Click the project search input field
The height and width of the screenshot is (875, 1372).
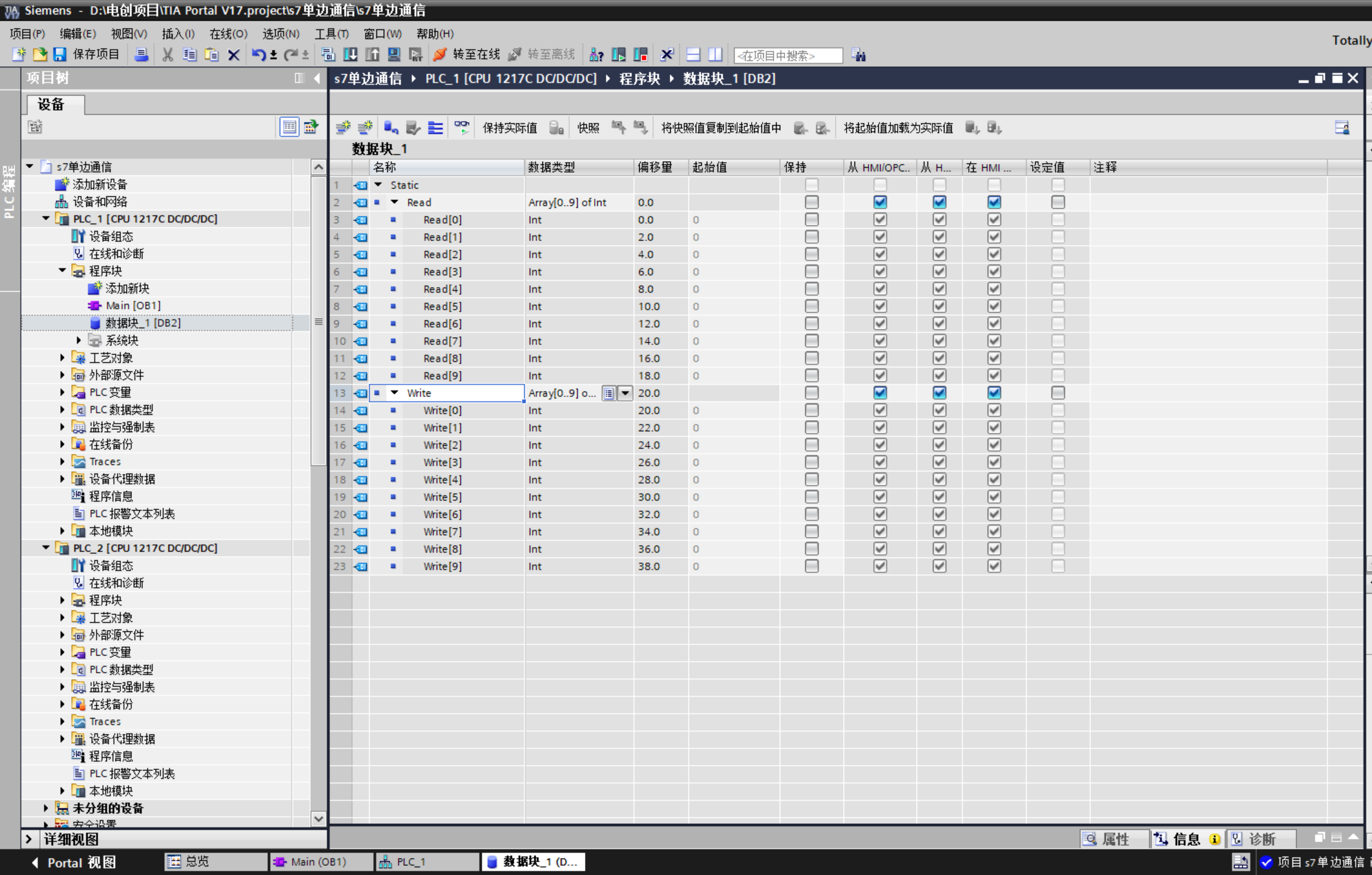(788, 55)
